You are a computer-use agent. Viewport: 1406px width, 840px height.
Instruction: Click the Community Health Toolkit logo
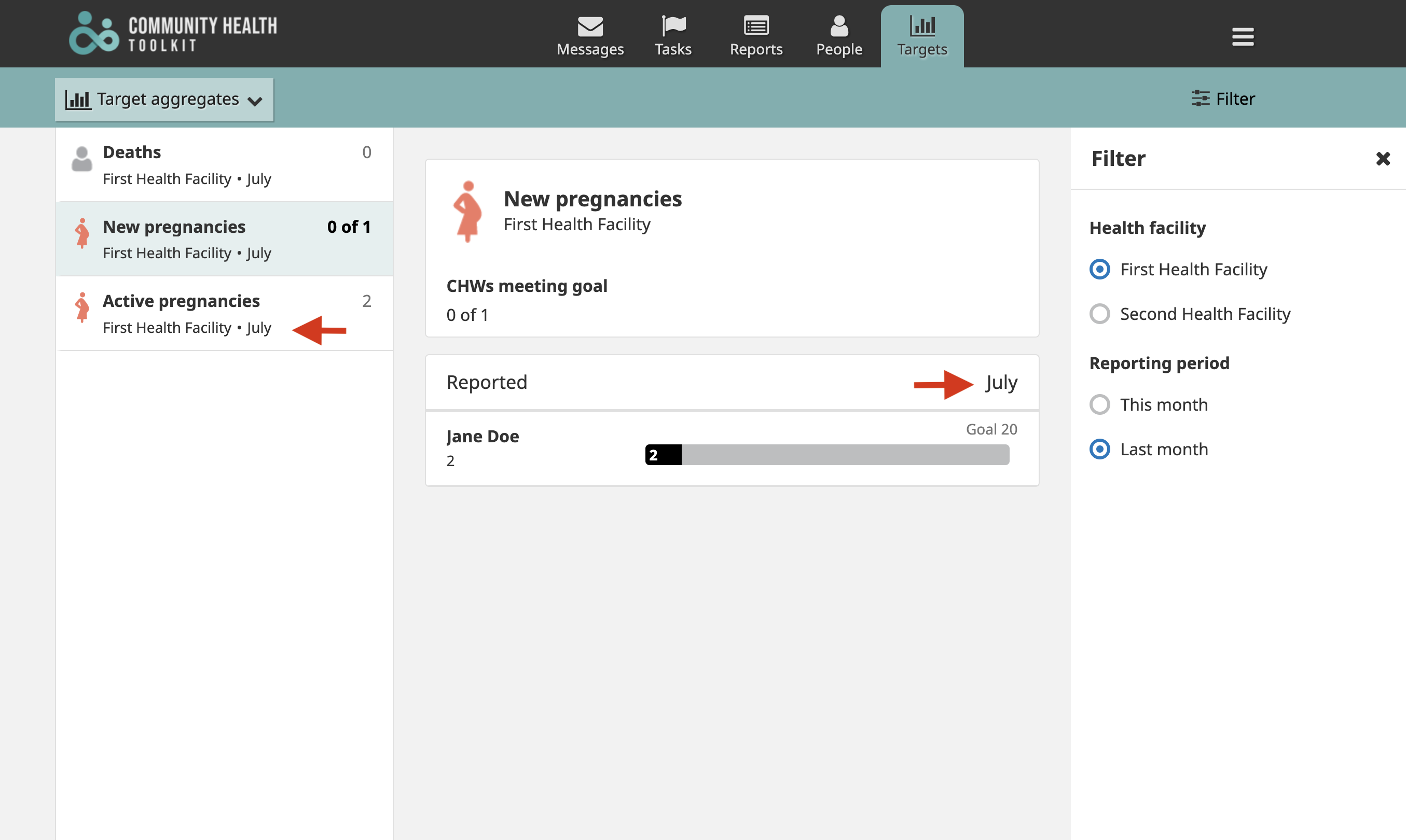pyautogui.click(x=173, y=33)
